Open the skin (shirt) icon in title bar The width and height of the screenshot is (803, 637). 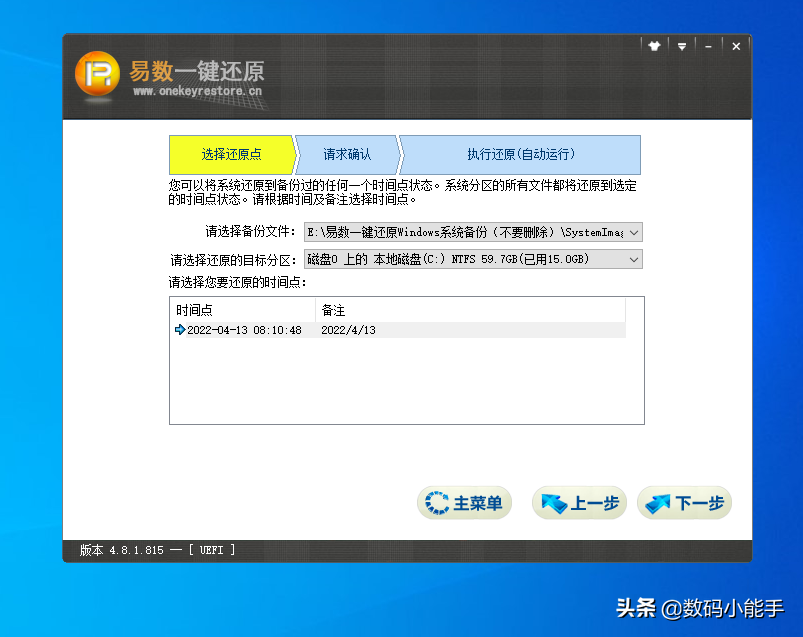point(655,47)
